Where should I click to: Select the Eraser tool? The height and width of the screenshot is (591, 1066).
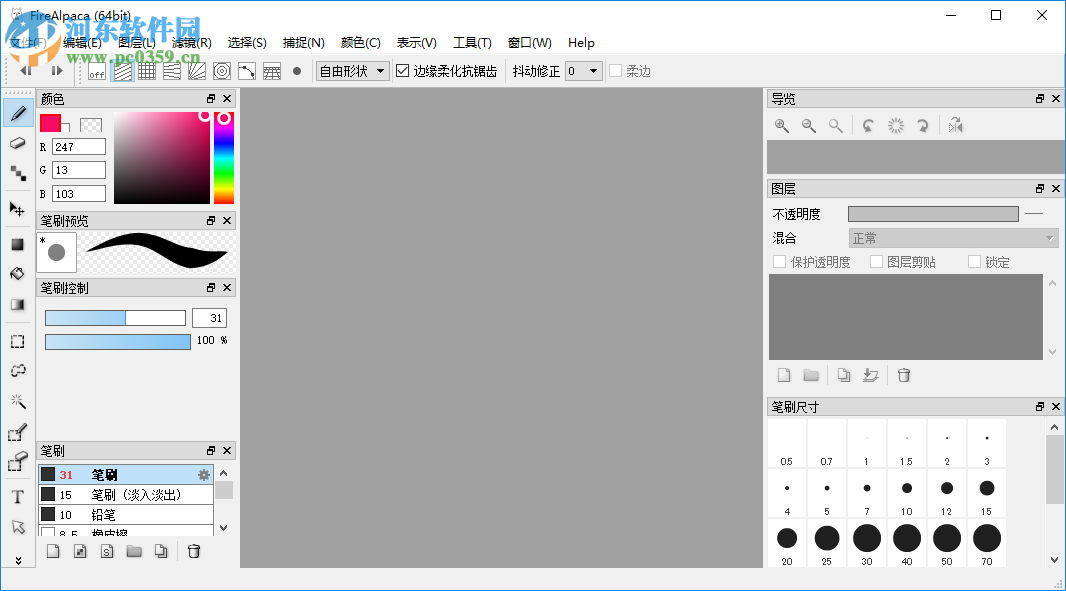[17, 144]
